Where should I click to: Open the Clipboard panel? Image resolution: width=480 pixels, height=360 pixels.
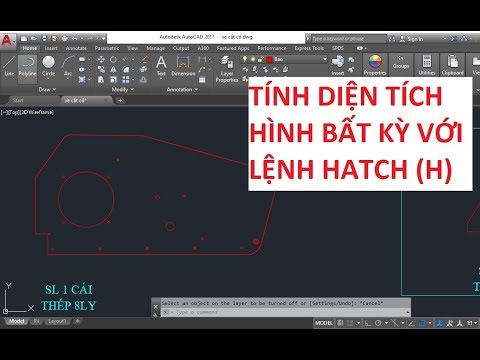click(x=452, y=65)
